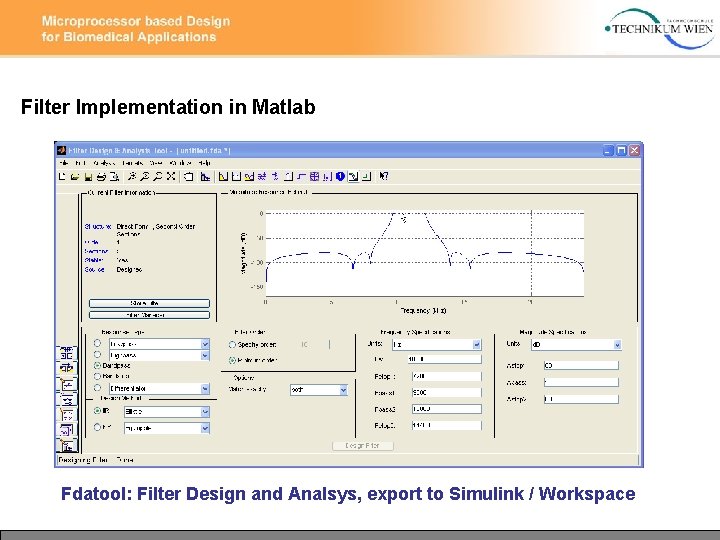The image size is (720, 540).
Task: Show the Magnitude Response icon
Action: point(223,176)
